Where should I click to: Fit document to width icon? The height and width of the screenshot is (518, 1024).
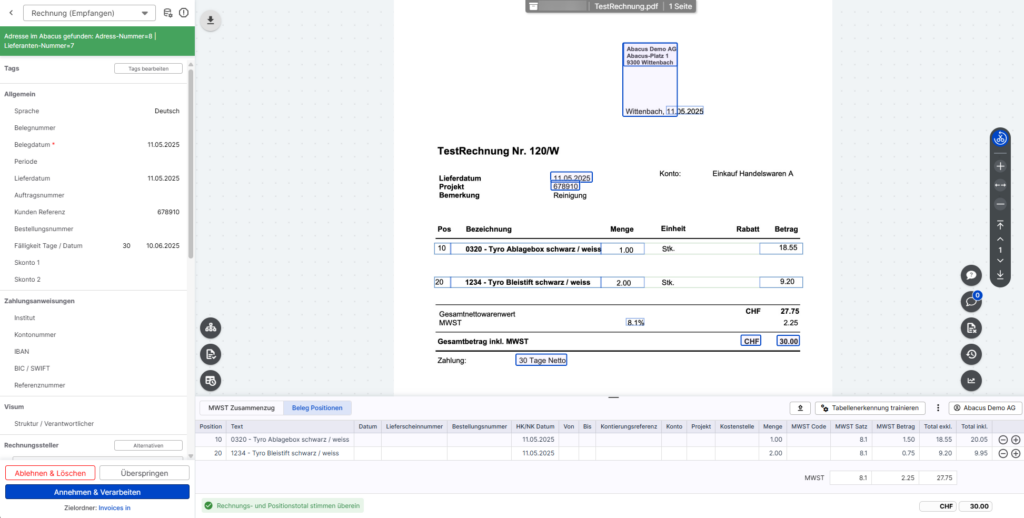tap(1000, 185)
